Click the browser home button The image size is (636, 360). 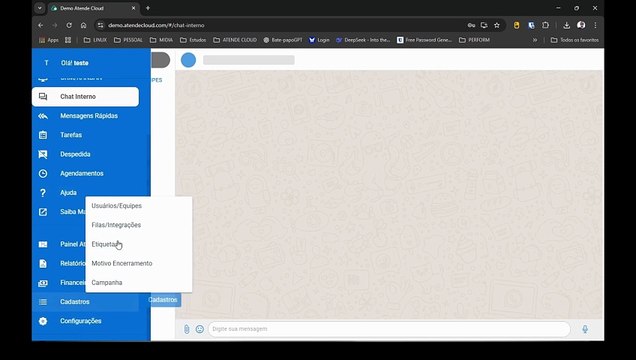(83, 25)
